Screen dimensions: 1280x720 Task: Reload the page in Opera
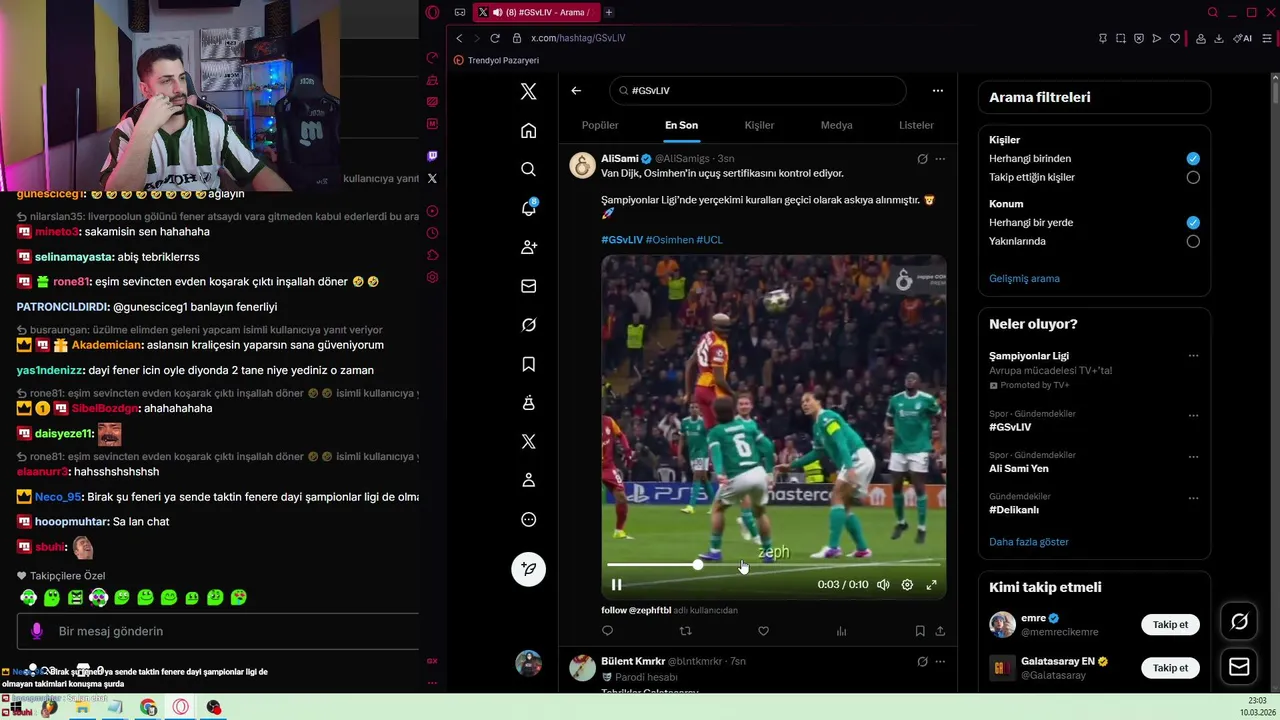495,38
